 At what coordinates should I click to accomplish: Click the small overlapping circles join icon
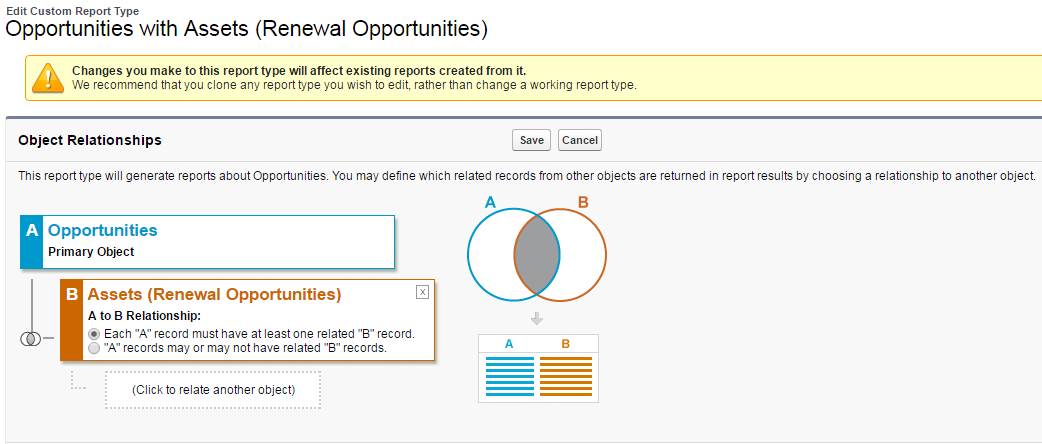click(x=29, y=338)
